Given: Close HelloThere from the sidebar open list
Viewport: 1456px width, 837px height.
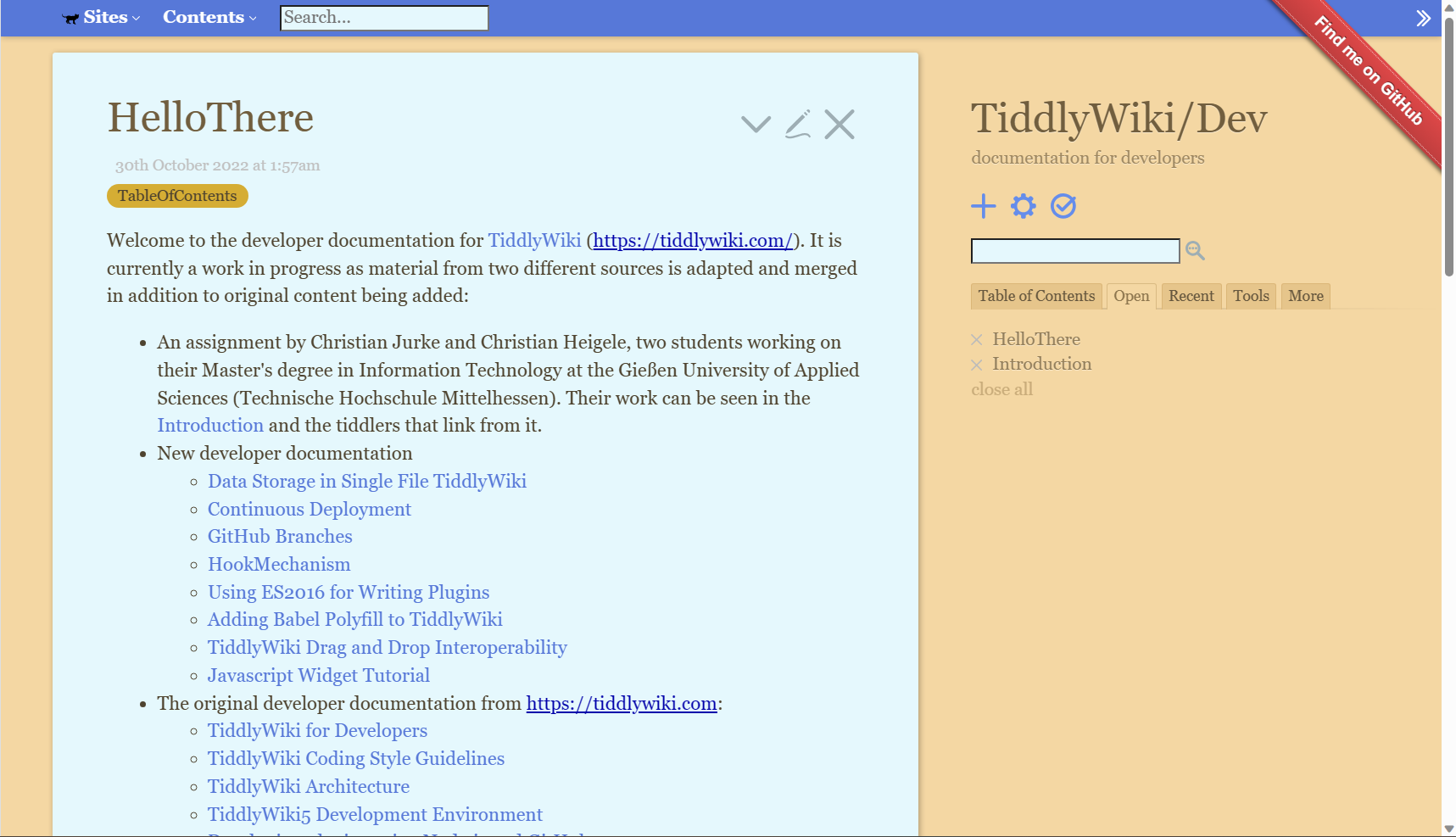Looking at the screenshot, I should (977, 340).
